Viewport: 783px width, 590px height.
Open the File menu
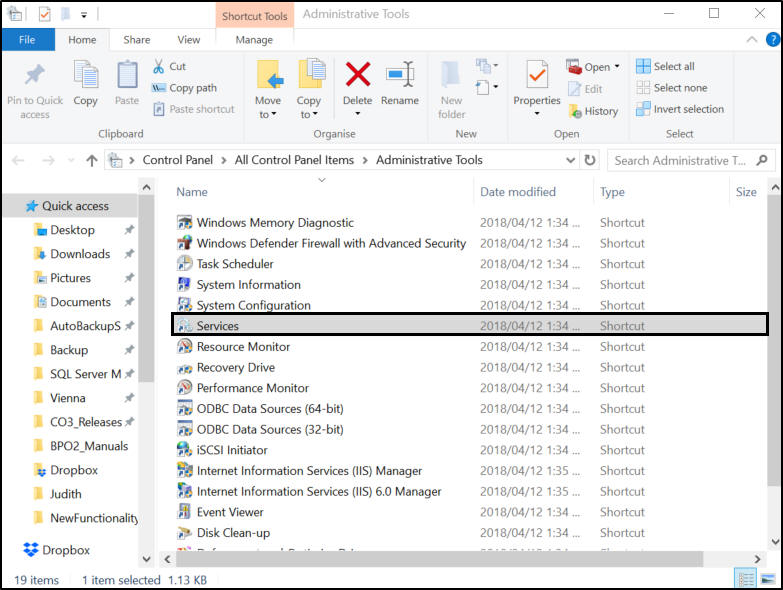click(x=27, y=39)
